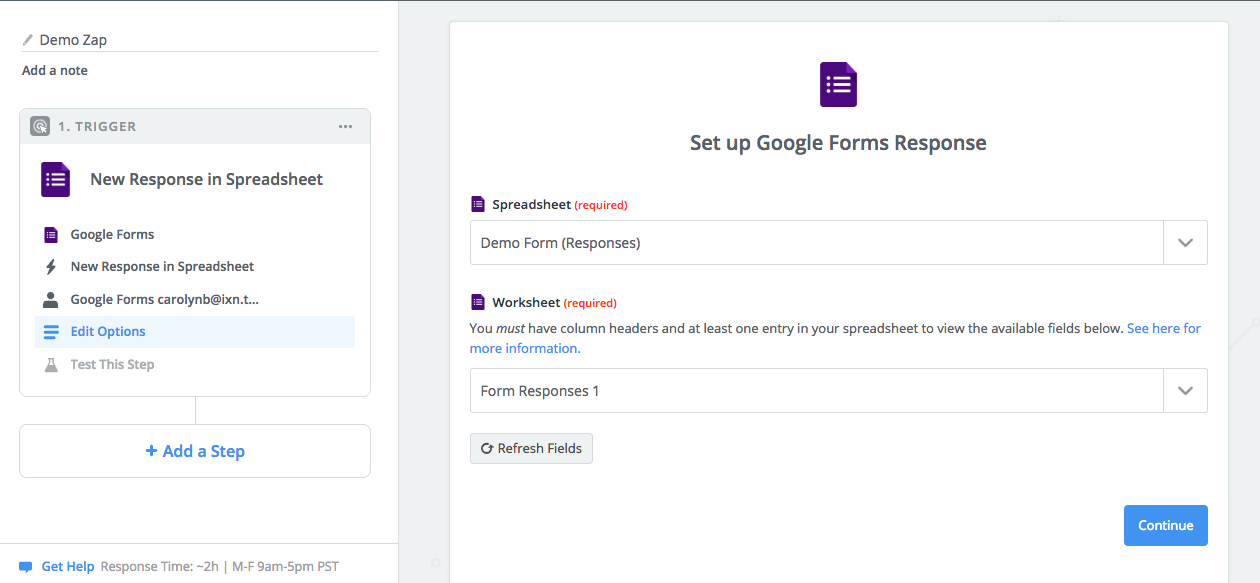Click the Edit Options lines icon
This screenshot has height=583, width=1260.
pos(51,332)
